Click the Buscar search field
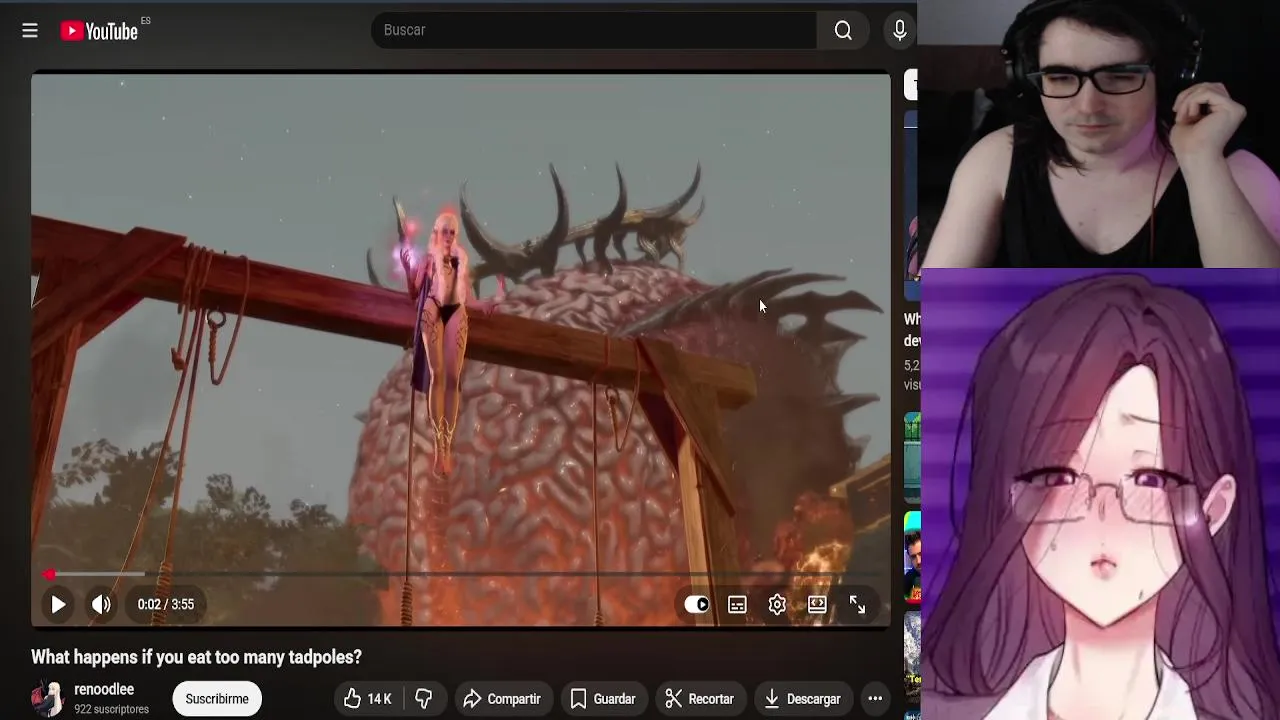Image resolution: width=1280 pixels, height=720 pixels. (594, 30)
